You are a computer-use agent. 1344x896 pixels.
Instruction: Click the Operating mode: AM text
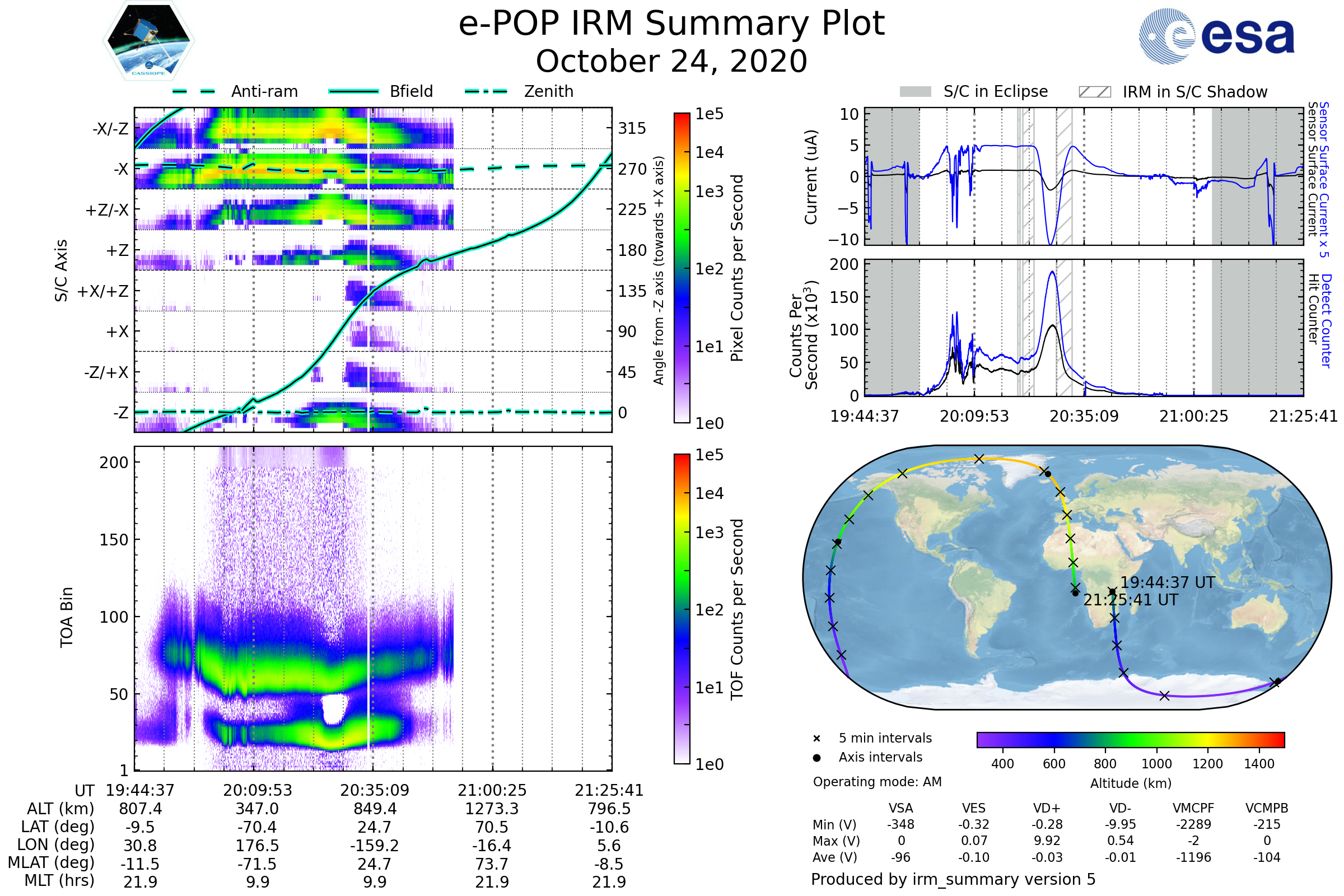877,782
